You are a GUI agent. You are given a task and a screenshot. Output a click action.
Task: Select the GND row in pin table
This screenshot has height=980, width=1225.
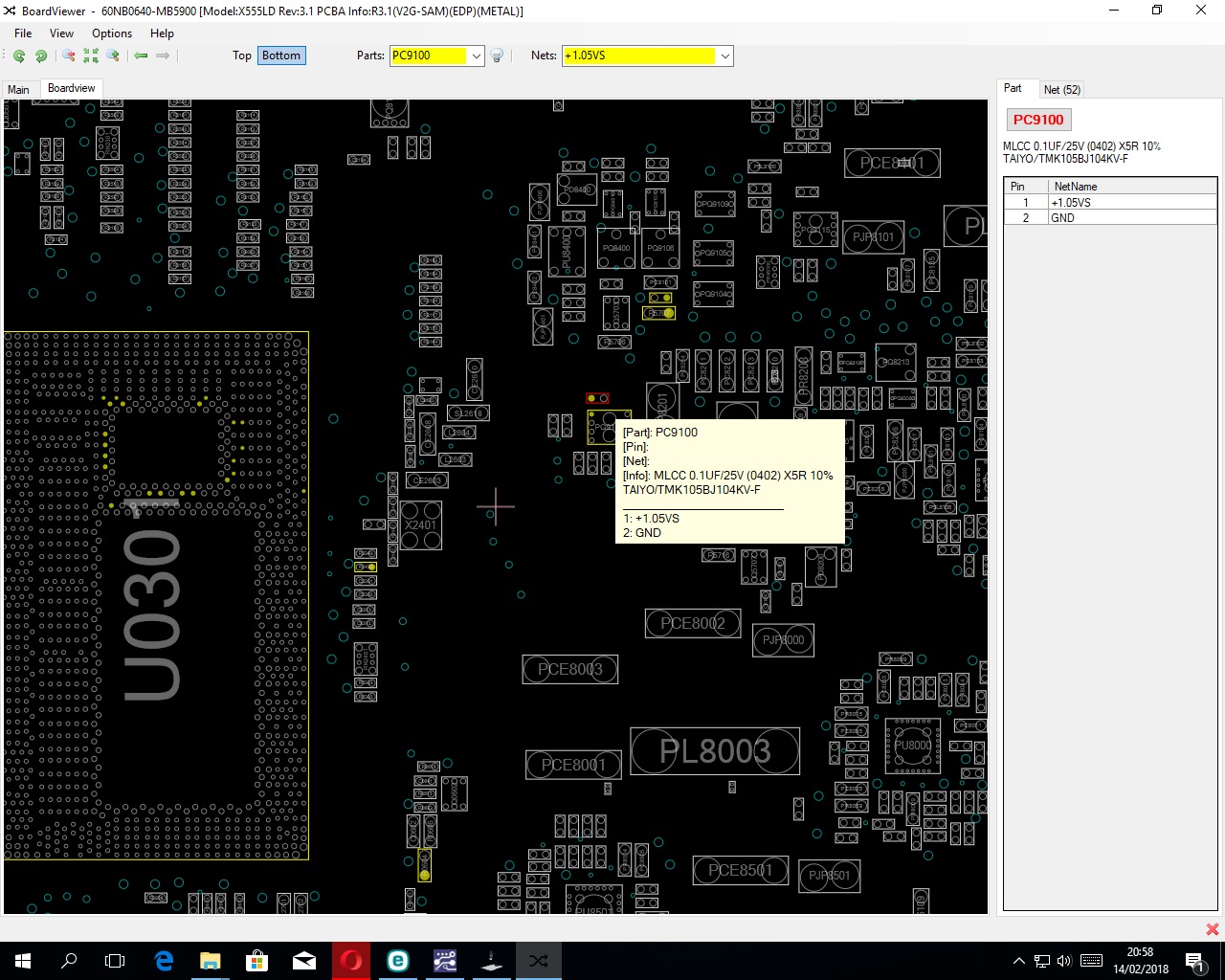coord(1062,218)
